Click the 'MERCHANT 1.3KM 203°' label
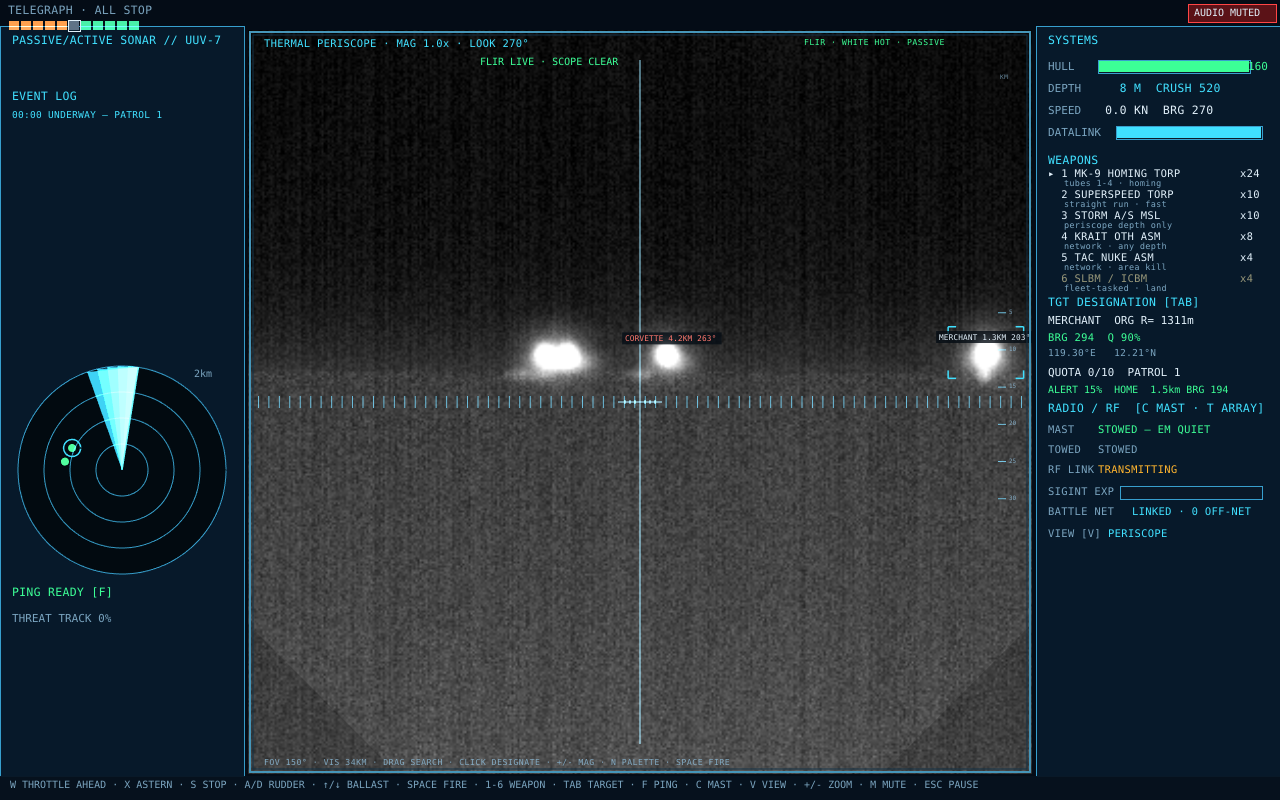This screenshot has width=1280, height=800. [983, 337]
